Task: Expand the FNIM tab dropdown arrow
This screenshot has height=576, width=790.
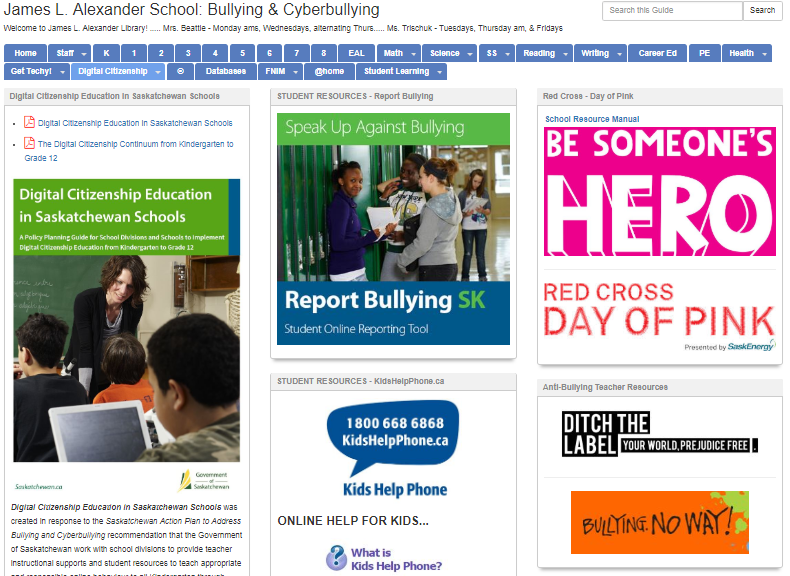Action: (x=295, y=72)
